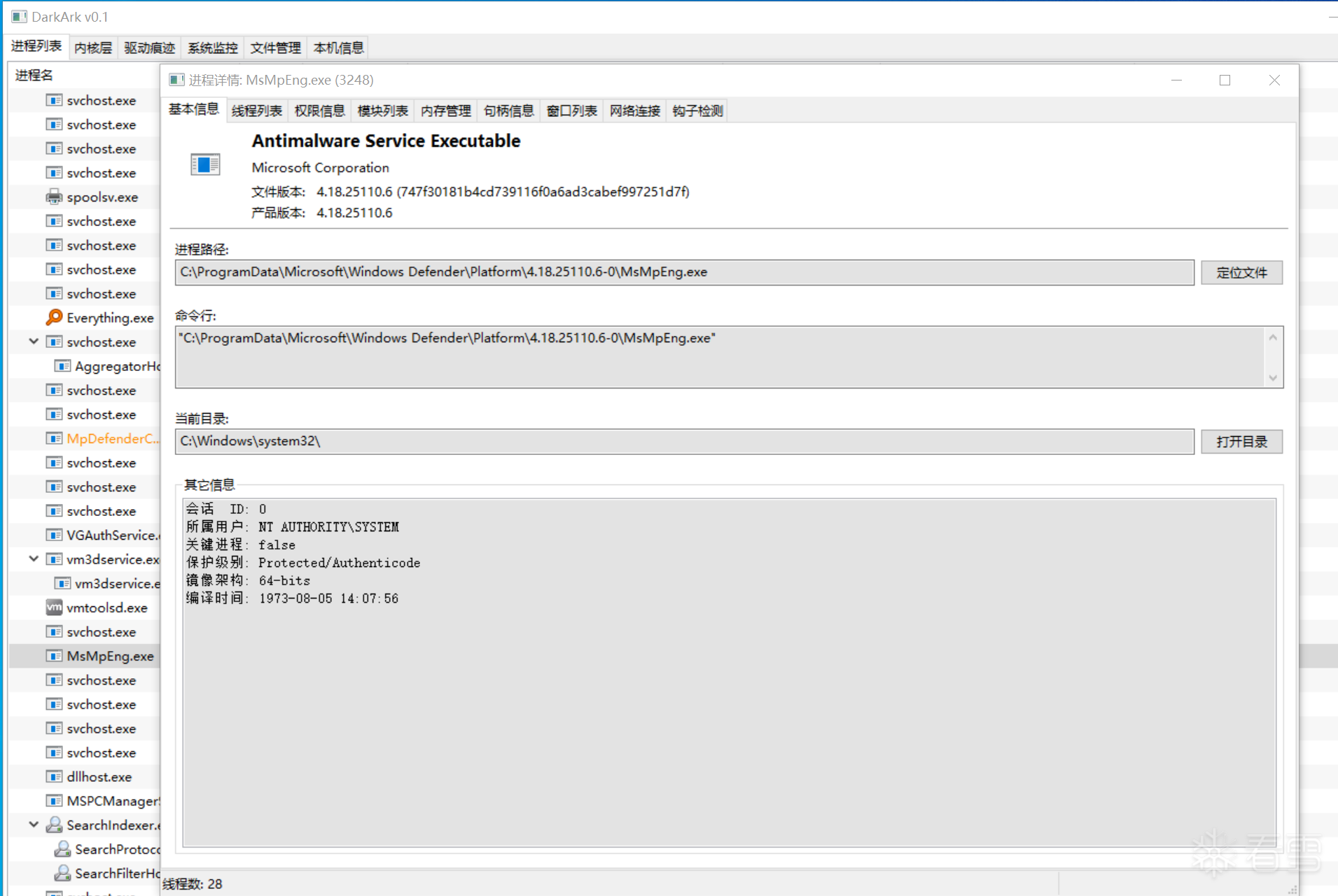This screenshot has width=1338, height=896.
Task: Click the compile time '1973-08-05 14:07:56'
Action: (x=328, y=598)
